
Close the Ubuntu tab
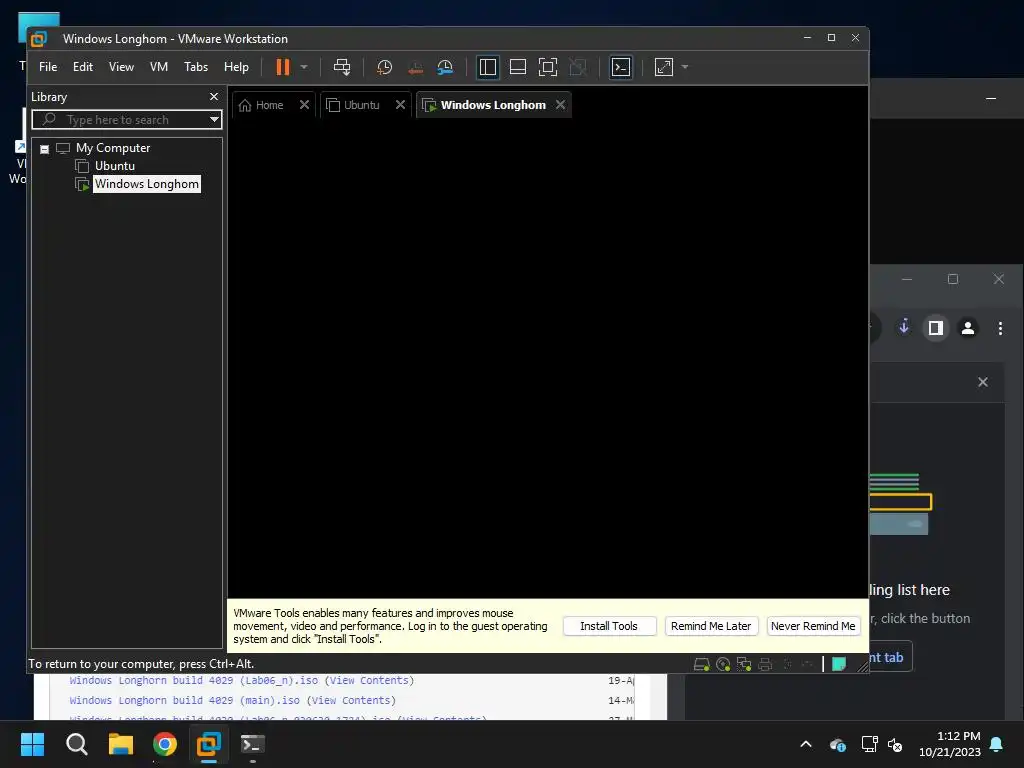(400, 104)
